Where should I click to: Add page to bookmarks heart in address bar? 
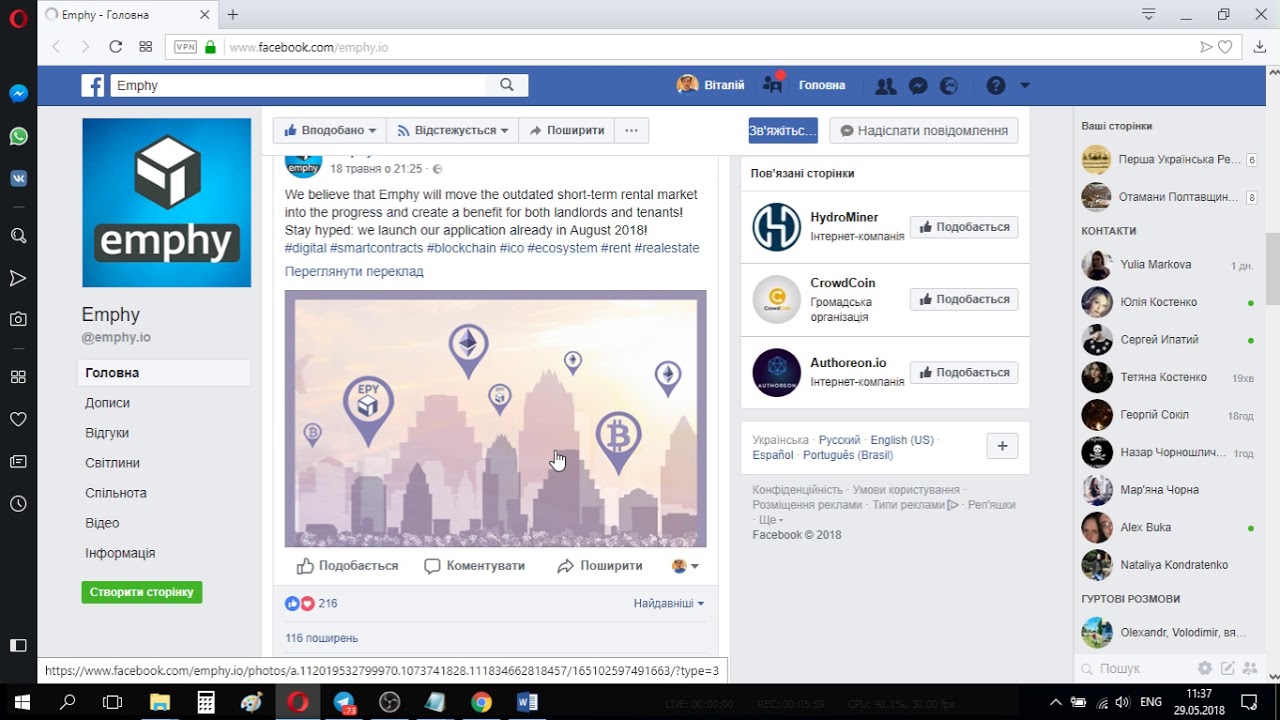pos(1225,47)
